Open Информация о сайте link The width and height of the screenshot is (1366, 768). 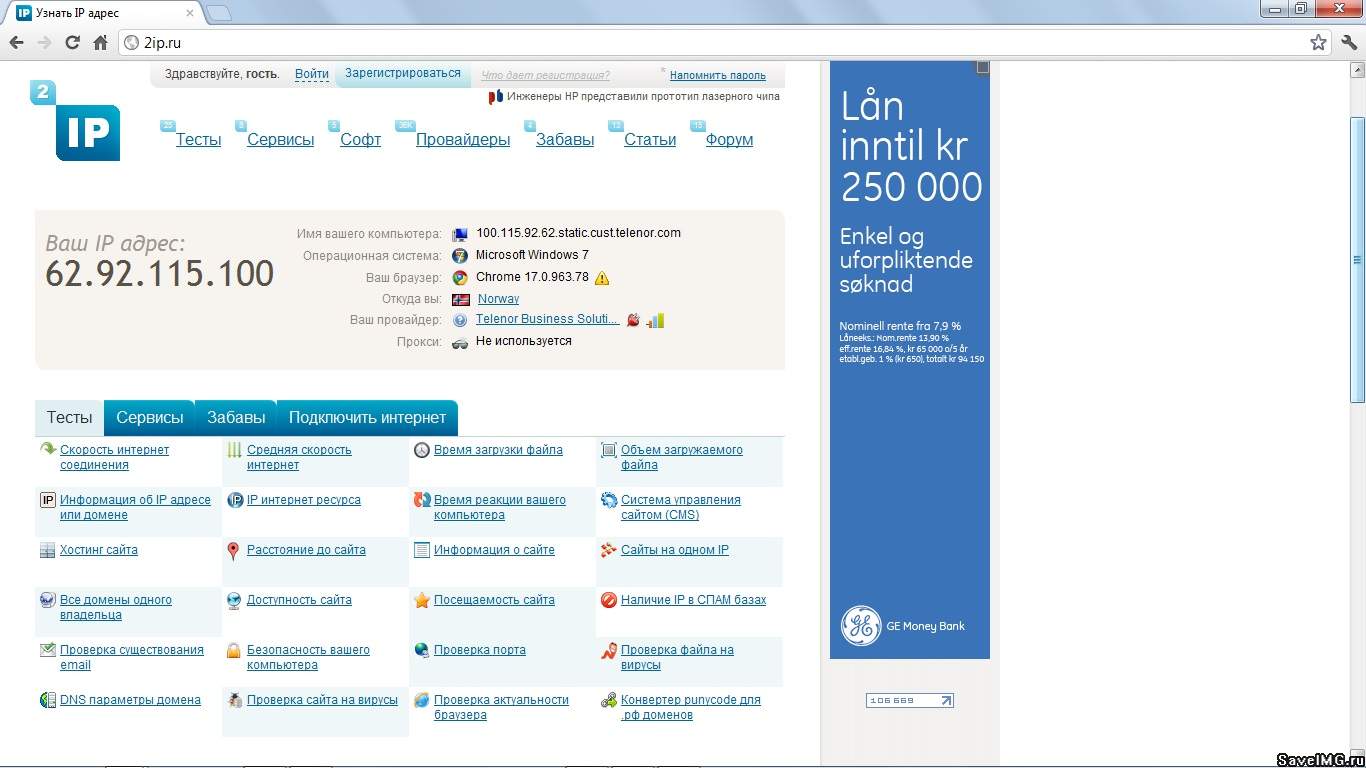(x=494, y=550)
